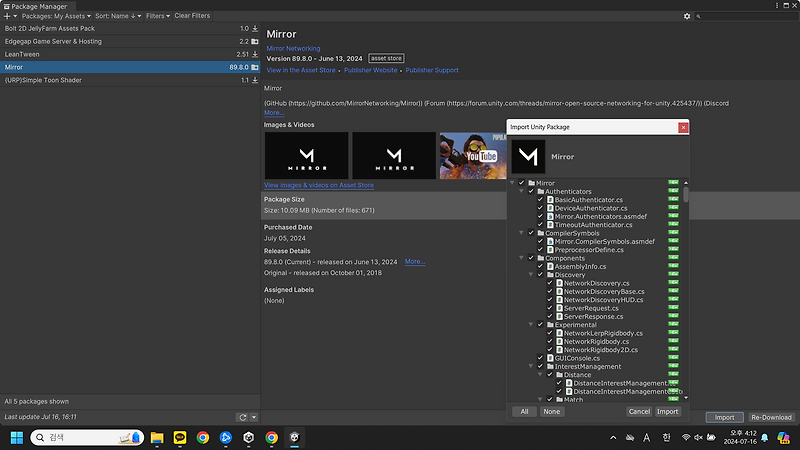Toggle the NetworkDiscoveryHUD.cs checkbox
Screen dimensions: 800x450
click(549, 299)
